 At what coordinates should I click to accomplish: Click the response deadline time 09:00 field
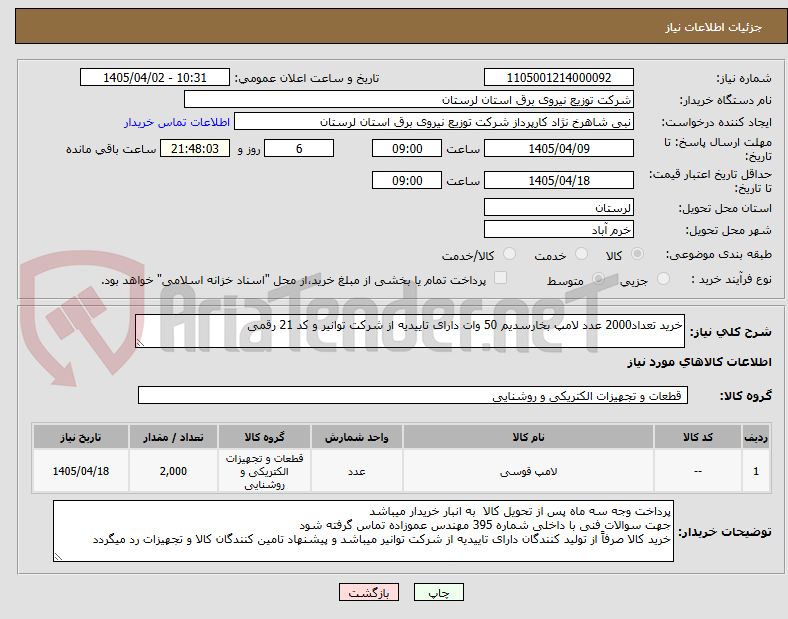pos(407,148)
